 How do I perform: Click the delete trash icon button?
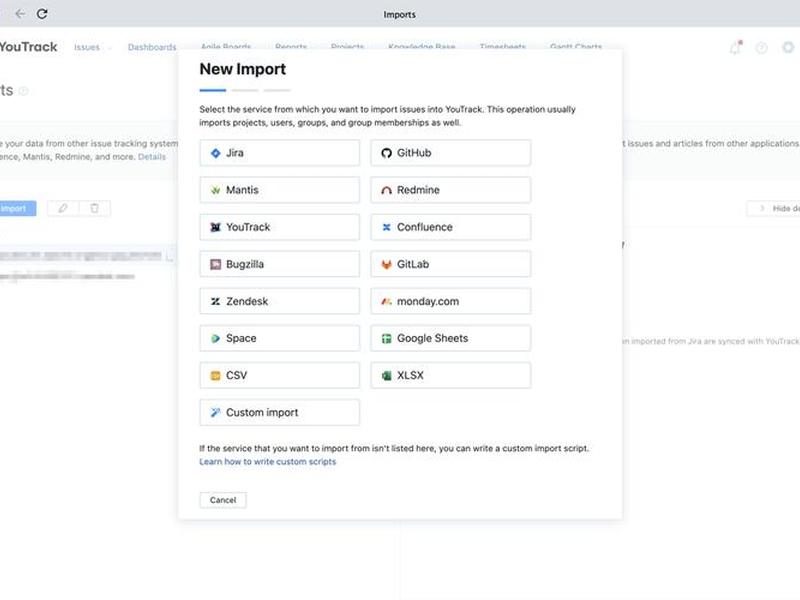pyautogui.click(x=94, y=208)
